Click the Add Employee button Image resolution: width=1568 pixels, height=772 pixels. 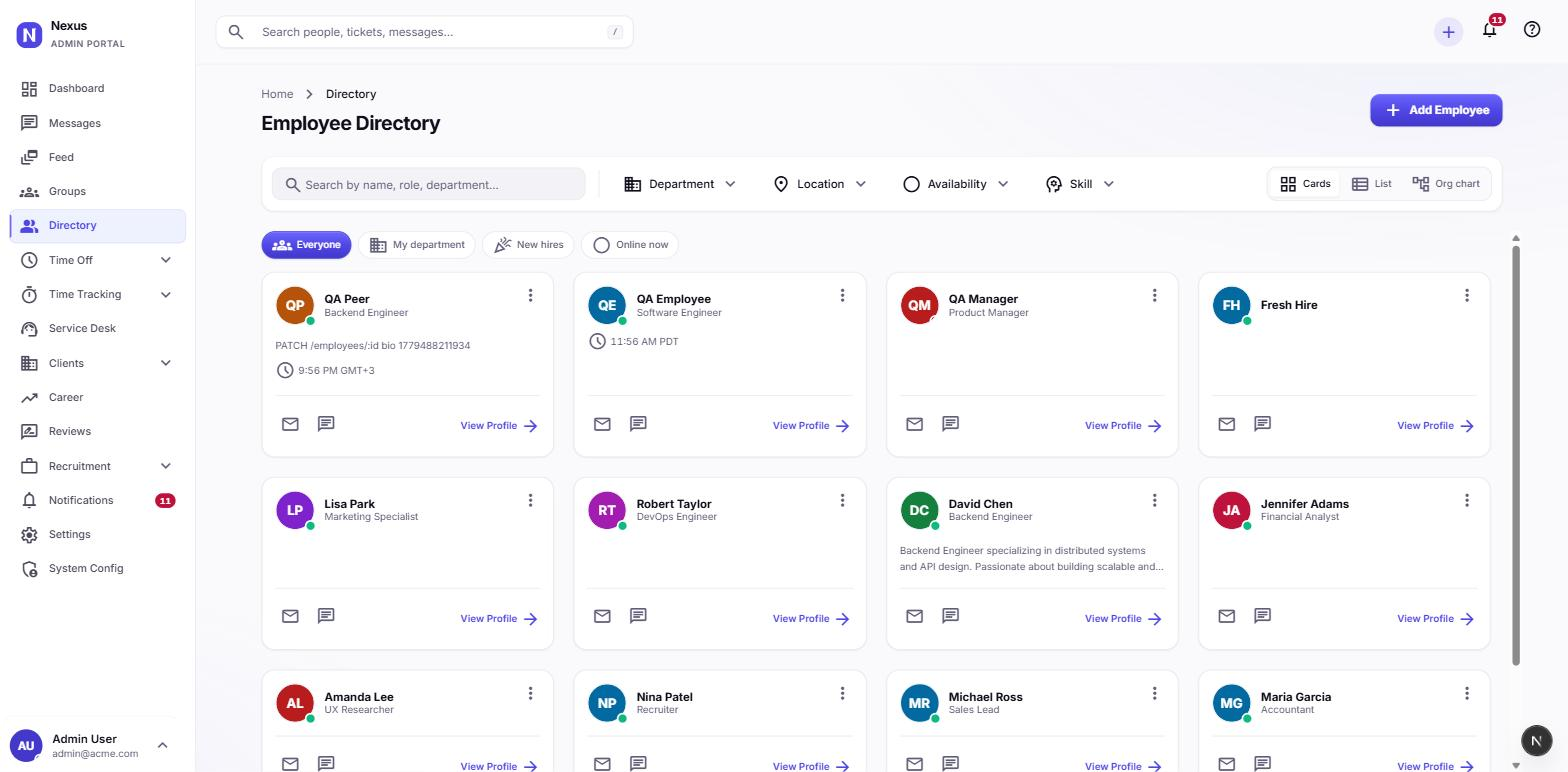1436,110
